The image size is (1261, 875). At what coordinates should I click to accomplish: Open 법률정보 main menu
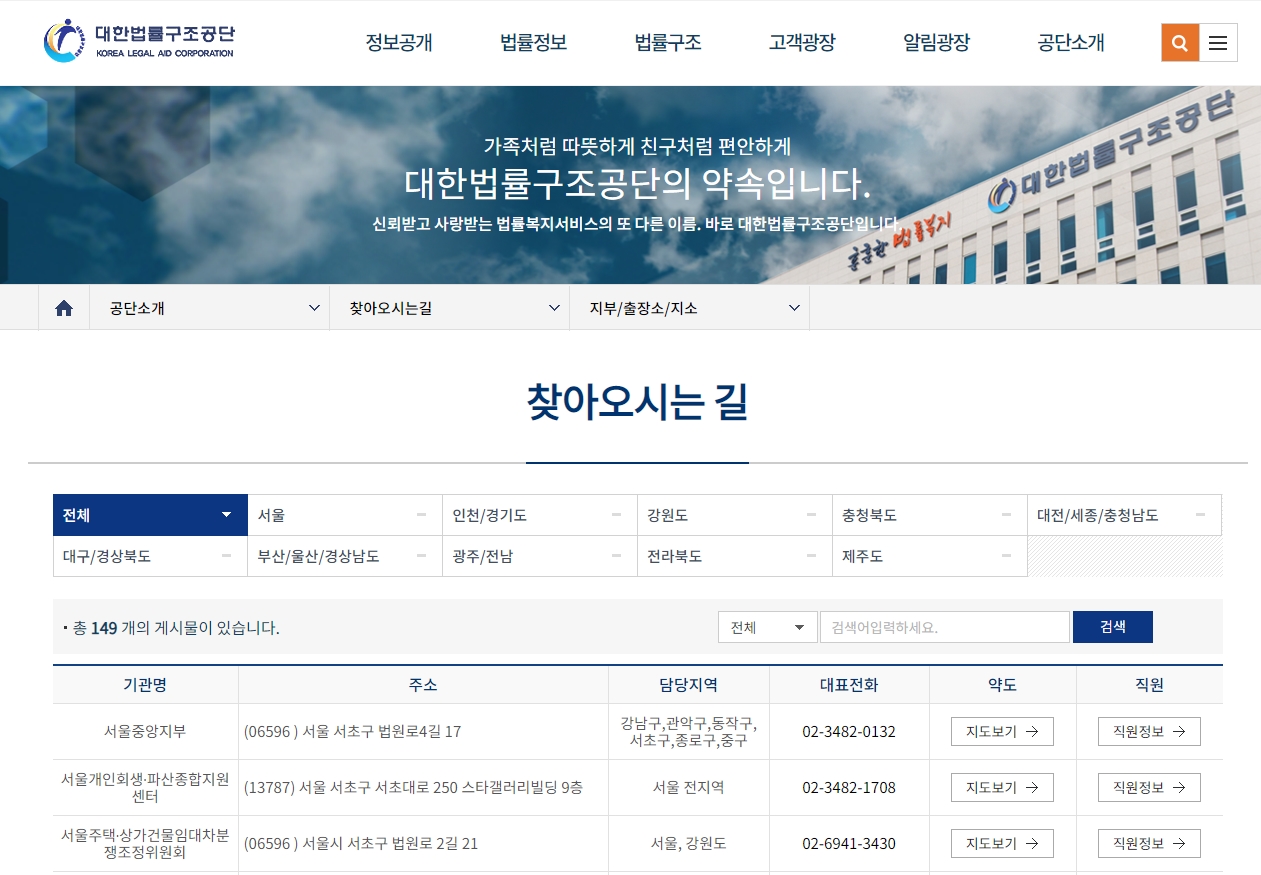[x=533, y=42]
